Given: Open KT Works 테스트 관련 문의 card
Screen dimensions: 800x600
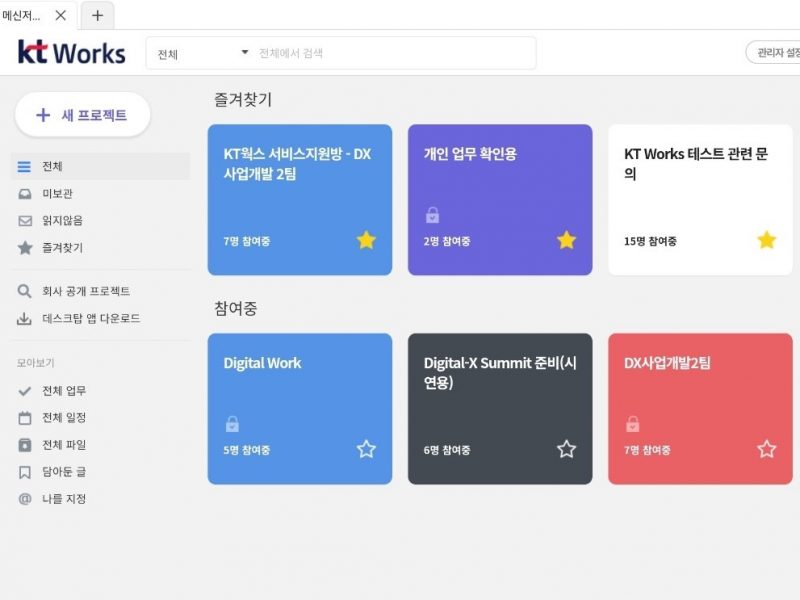Looking at the screenshot, I should click(701, 200).
